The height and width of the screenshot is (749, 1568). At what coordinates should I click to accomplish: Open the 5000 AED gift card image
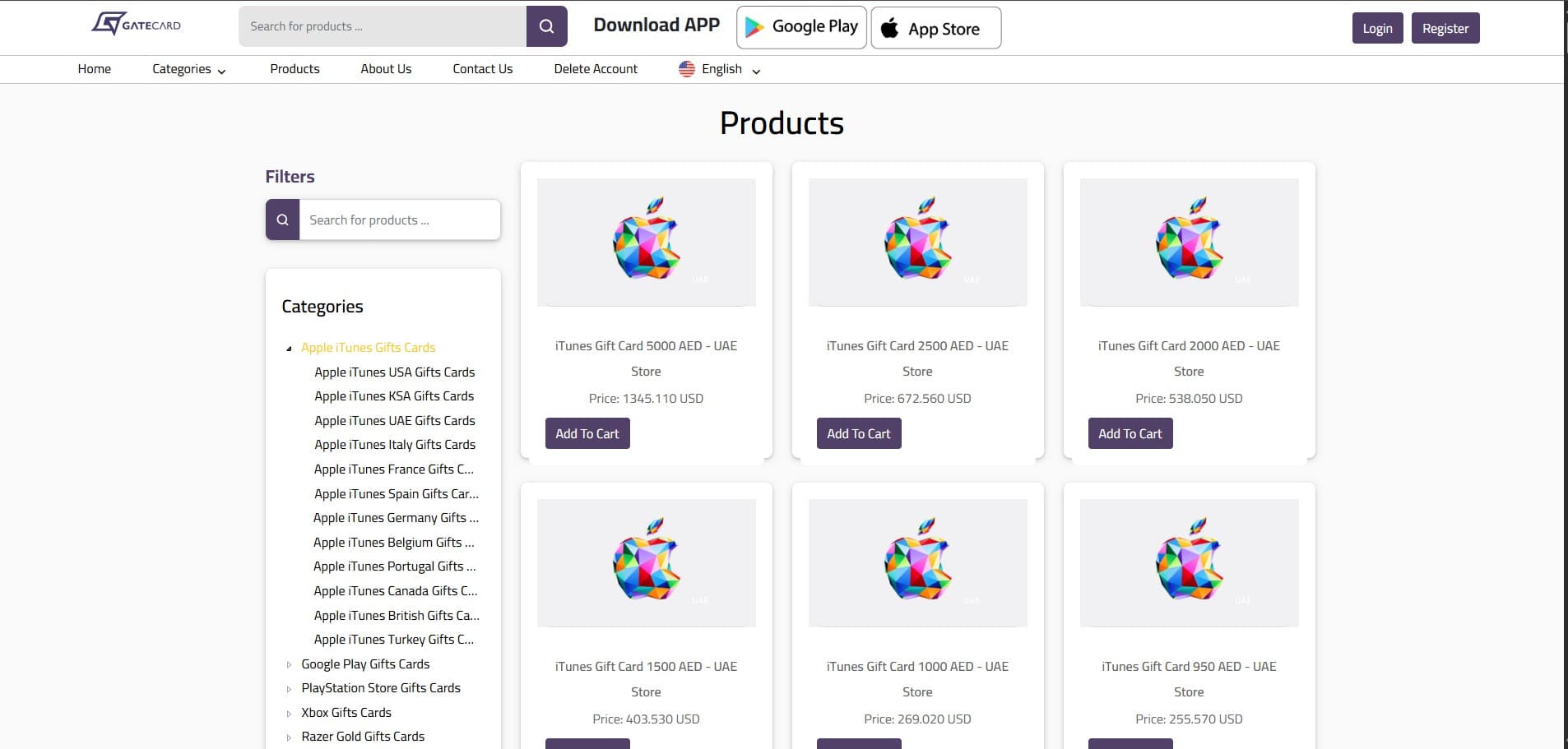click(x=646, y=243)
